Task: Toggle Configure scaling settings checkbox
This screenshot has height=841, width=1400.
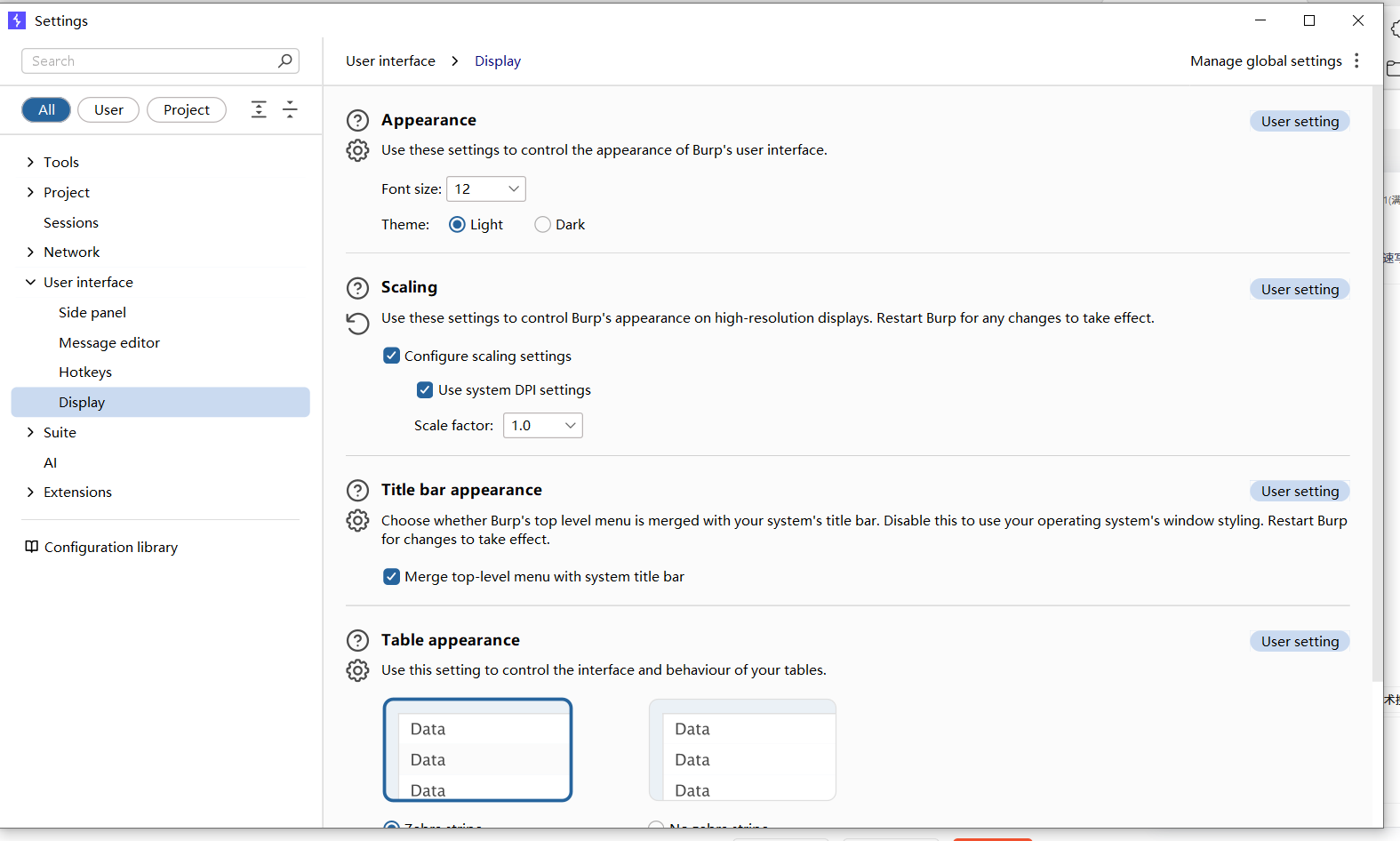Action: 391,356
